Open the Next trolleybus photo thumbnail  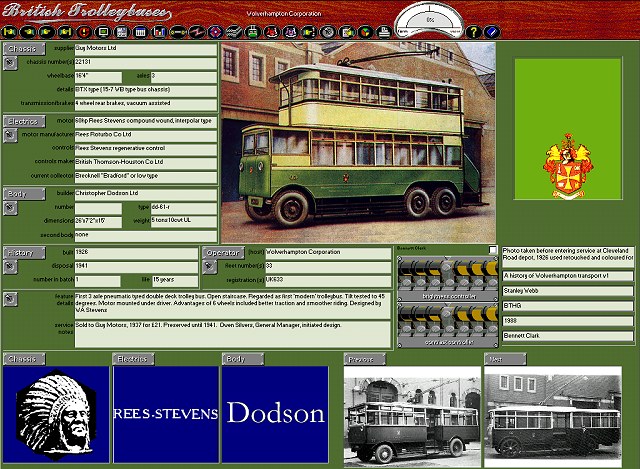pos(553,416)
